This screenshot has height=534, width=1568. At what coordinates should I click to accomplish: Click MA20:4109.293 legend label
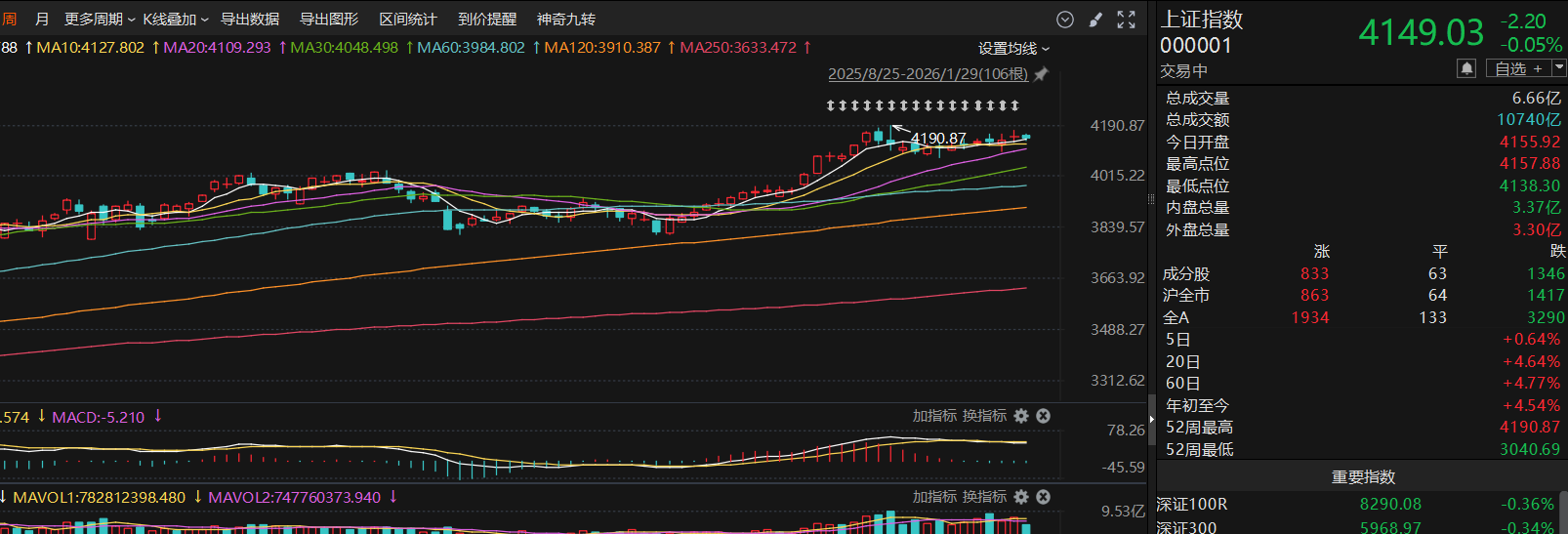217,47
